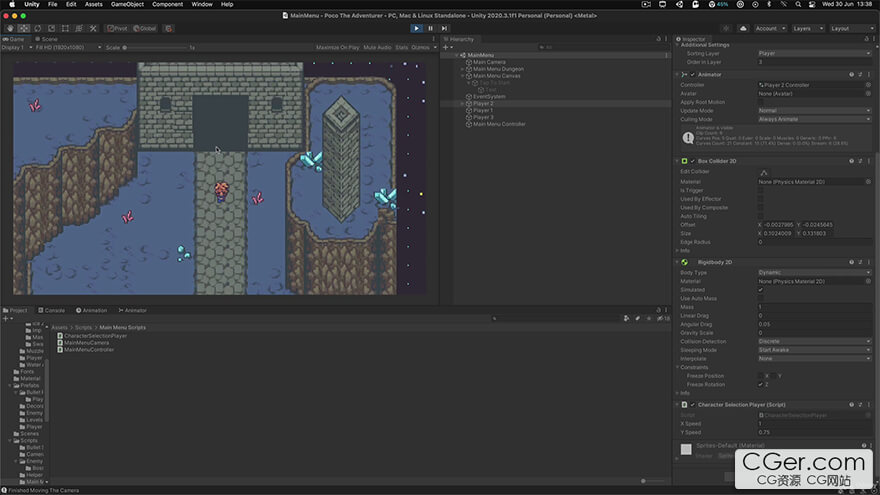Open Interpolate dropdown showing None
The image size is (880, 495).
click(814, 359)
